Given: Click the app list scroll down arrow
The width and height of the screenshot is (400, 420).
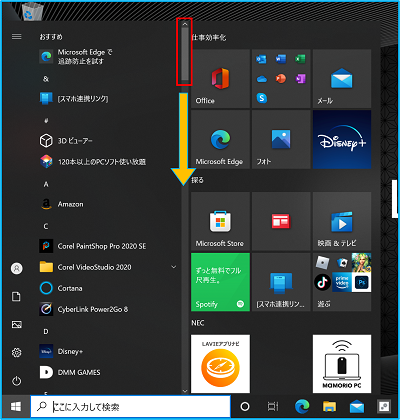Looking at the screenshot, I should [x=185, y=391].
